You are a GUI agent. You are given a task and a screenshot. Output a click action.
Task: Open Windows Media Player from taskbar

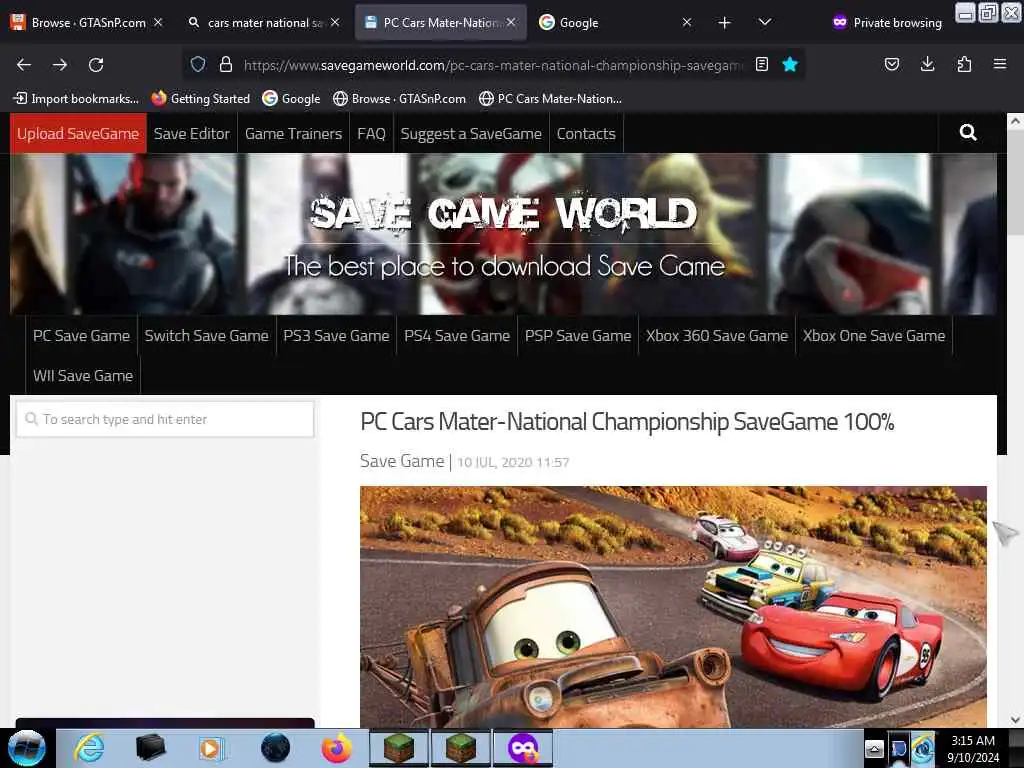(211, 748)
